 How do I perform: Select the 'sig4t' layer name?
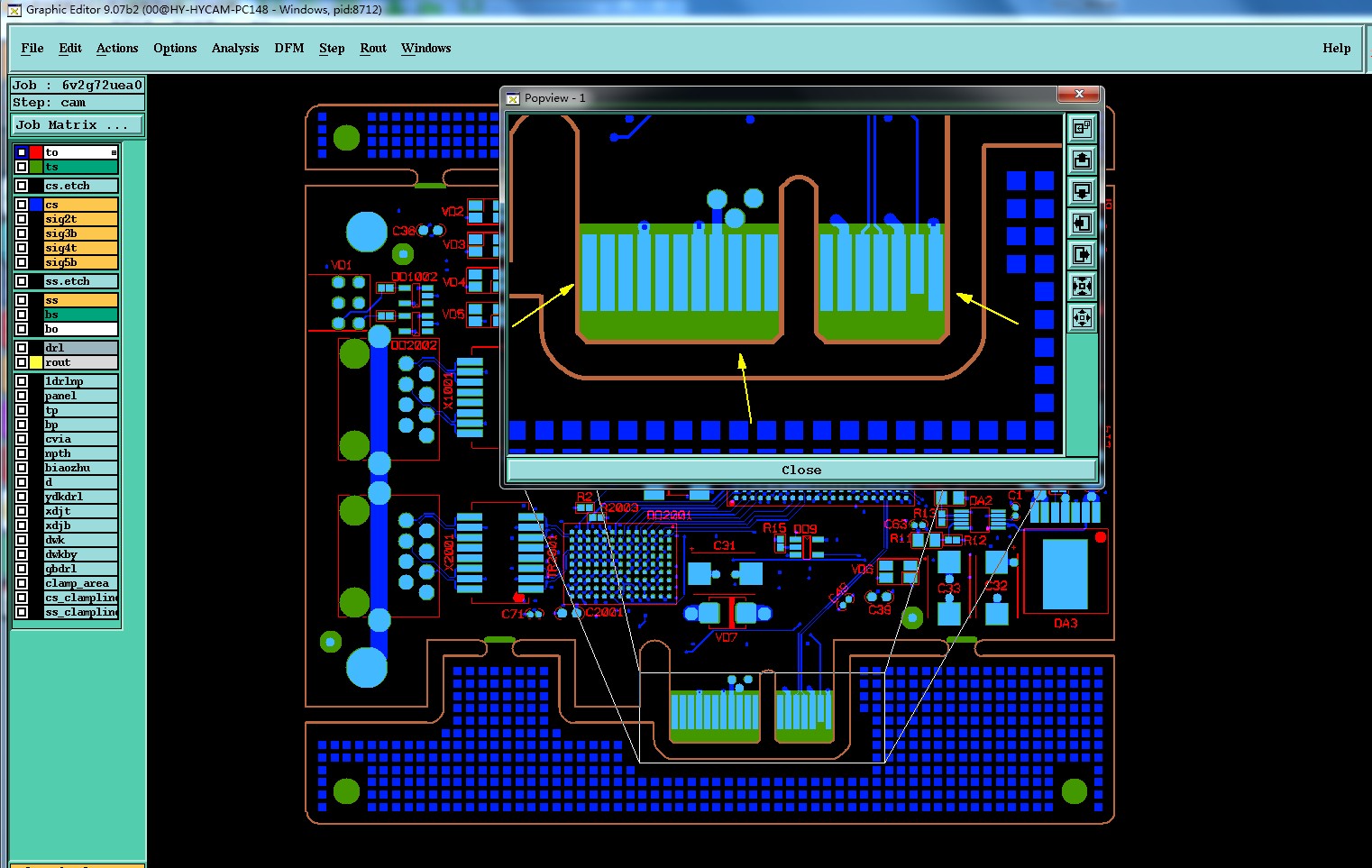tap(81, 248)
